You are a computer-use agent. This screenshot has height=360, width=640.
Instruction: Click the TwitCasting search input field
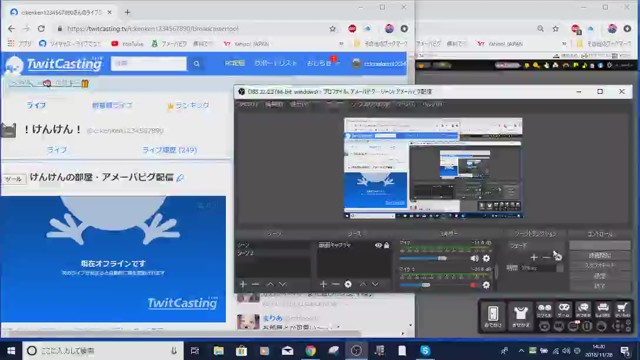(x=149, y=64)
